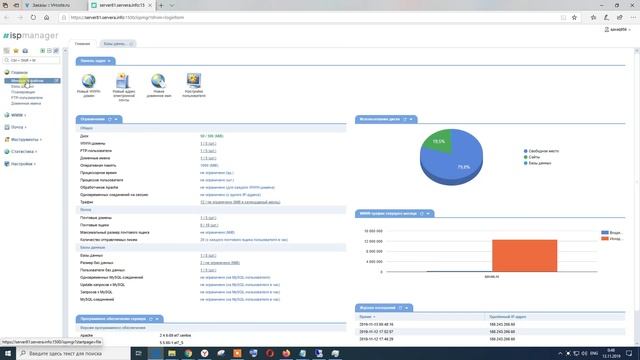
Task: Open Firefox from the Windows taskbar
Action: (286, 353)
